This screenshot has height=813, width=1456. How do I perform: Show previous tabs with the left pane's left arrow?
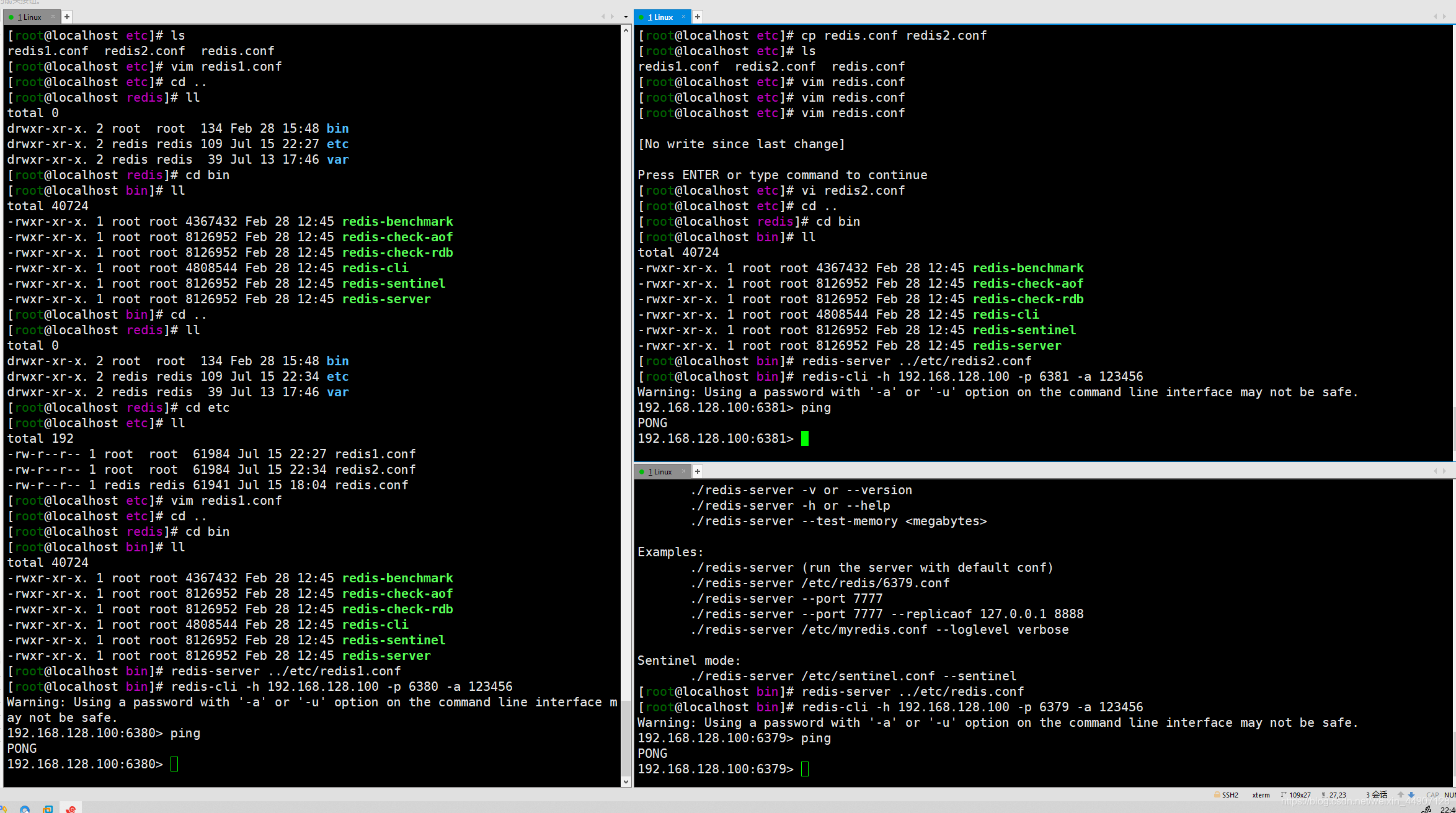point(603,17)
